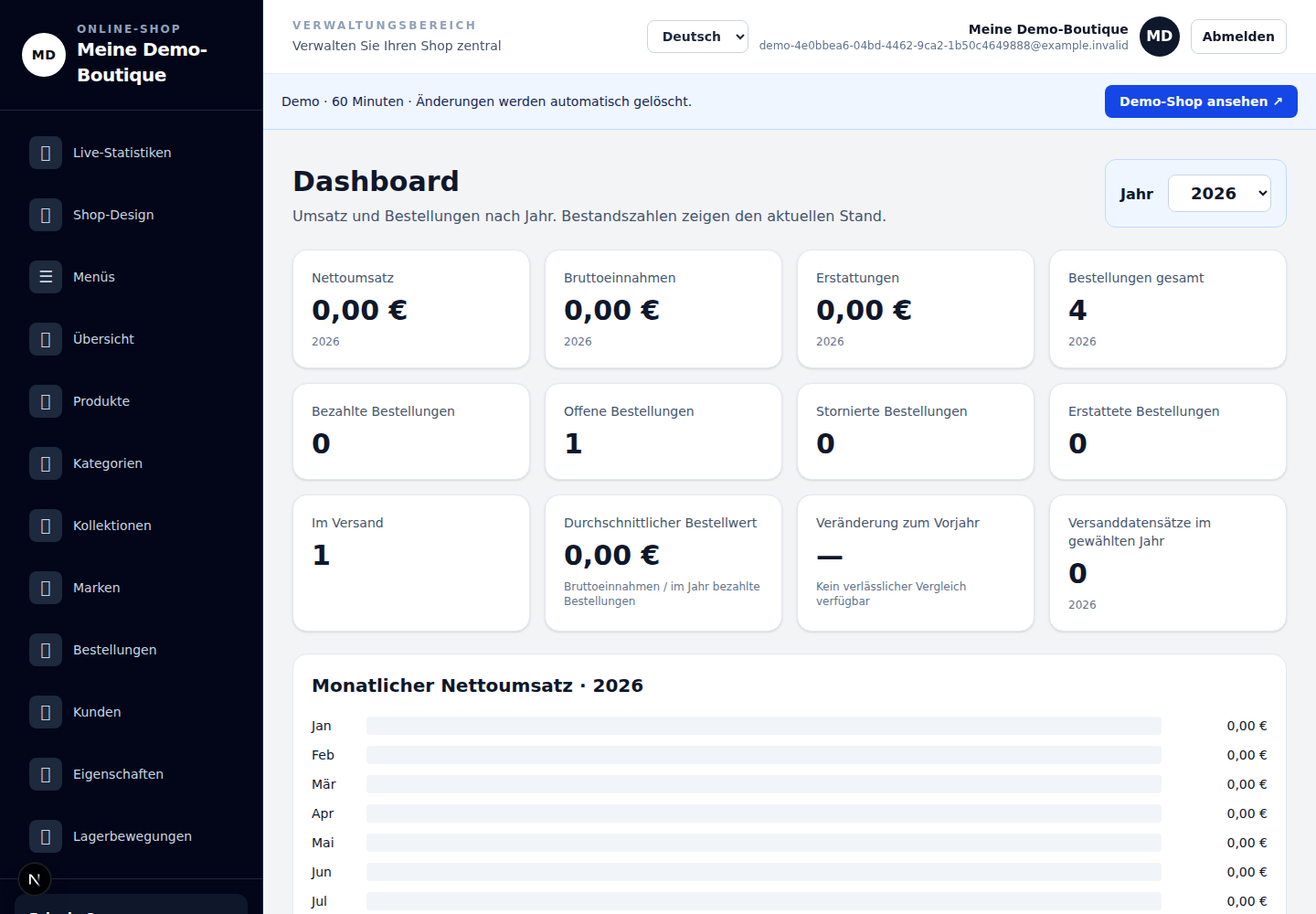The image size is (1316, 914).
Task: Click the Lagerbewegungen sidebar icon
Action: (46, 836)
